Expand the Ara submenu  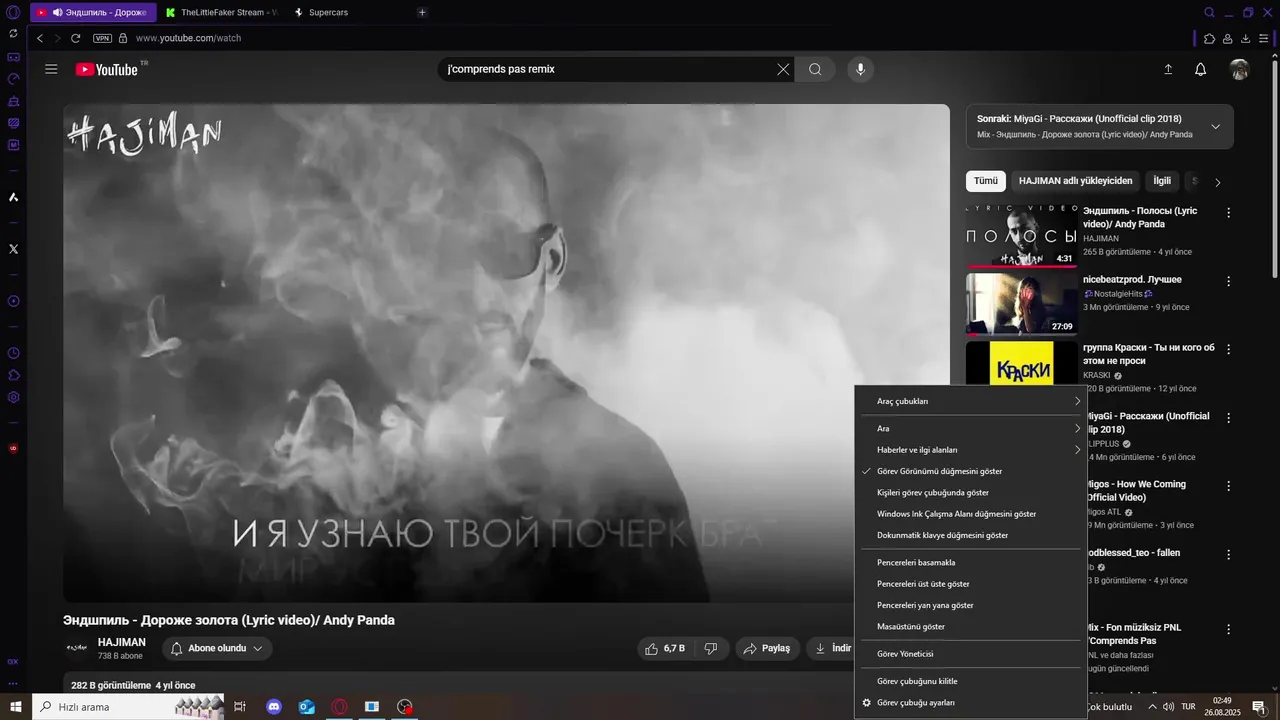tap(970, 428)
